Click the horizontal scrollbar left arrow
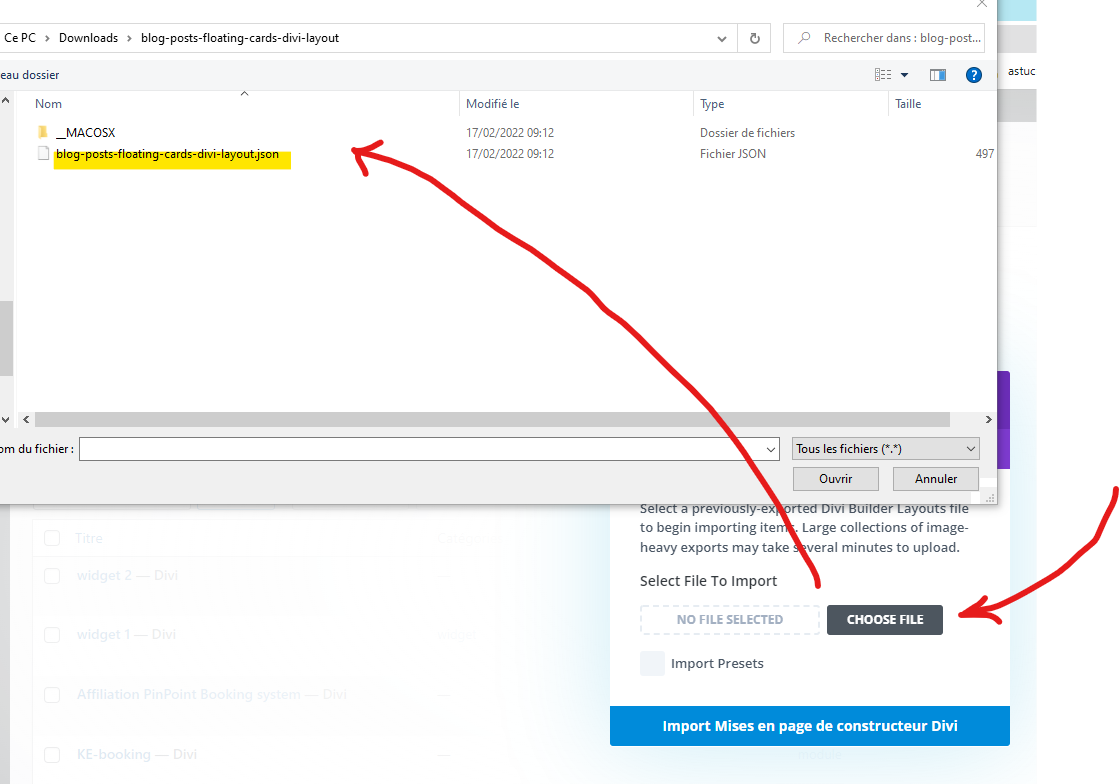Viewport: 1120px width, 784px height. (25, 420)
